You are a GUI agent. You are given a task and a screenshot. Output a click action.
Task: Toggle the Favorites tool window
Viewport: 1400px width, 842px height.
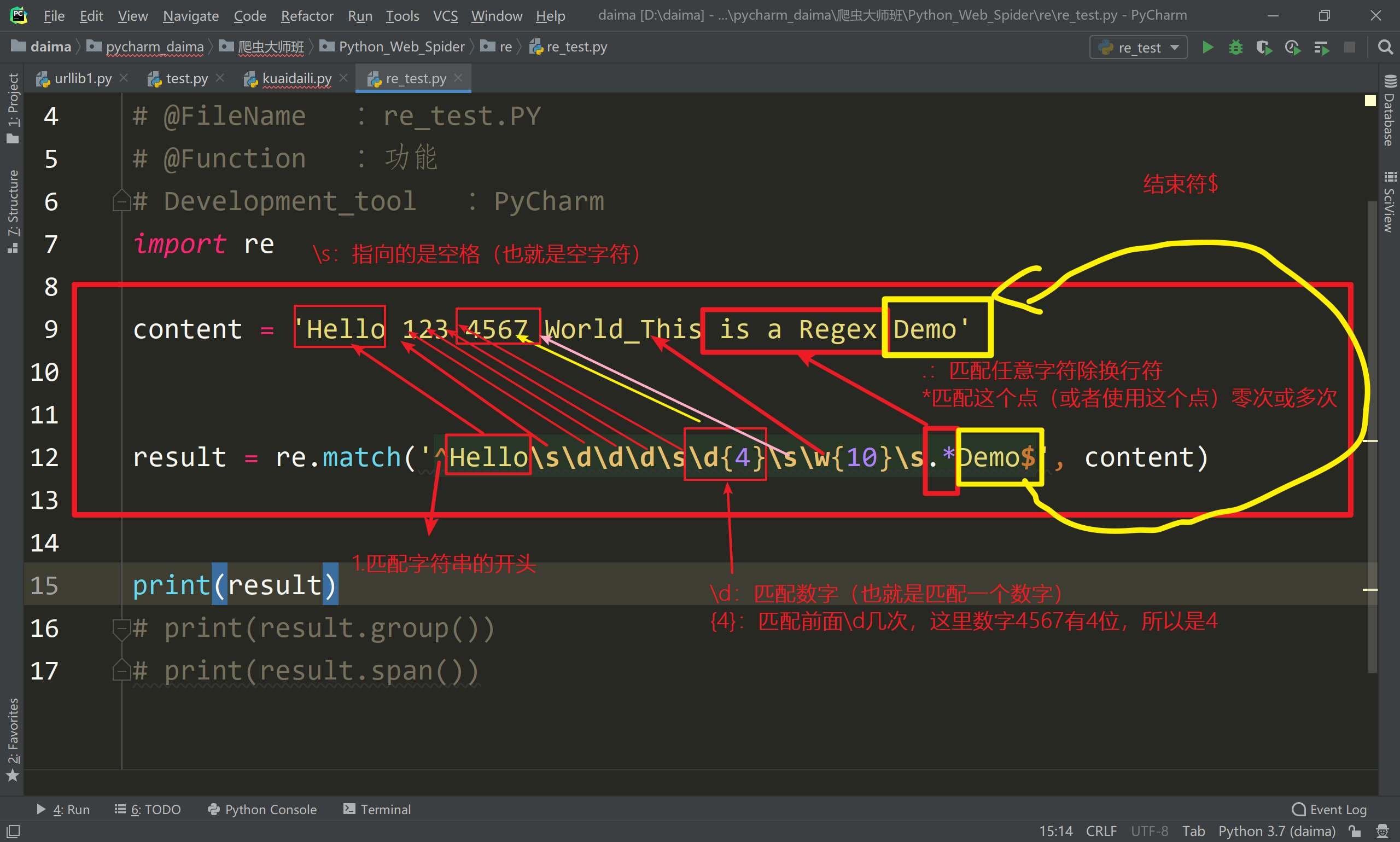point(13,739)
